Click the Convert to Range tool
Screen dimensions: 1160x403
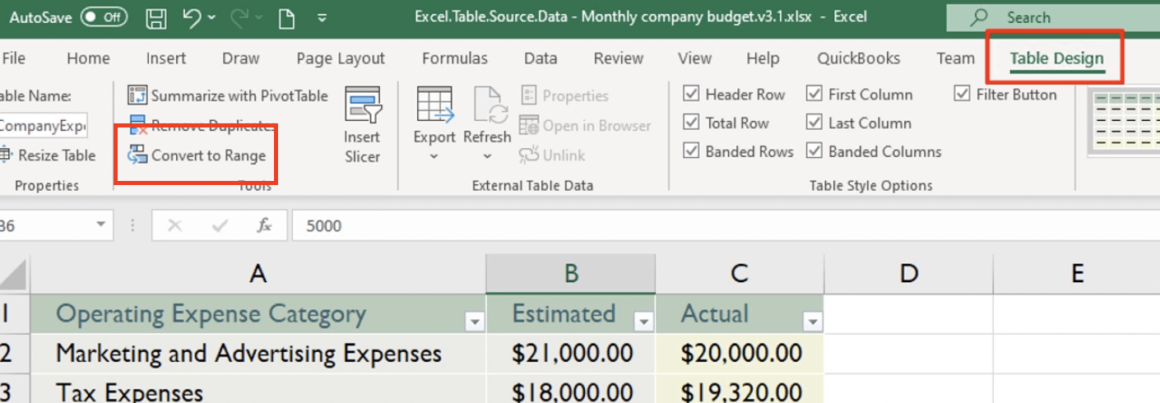pos(197,155)
